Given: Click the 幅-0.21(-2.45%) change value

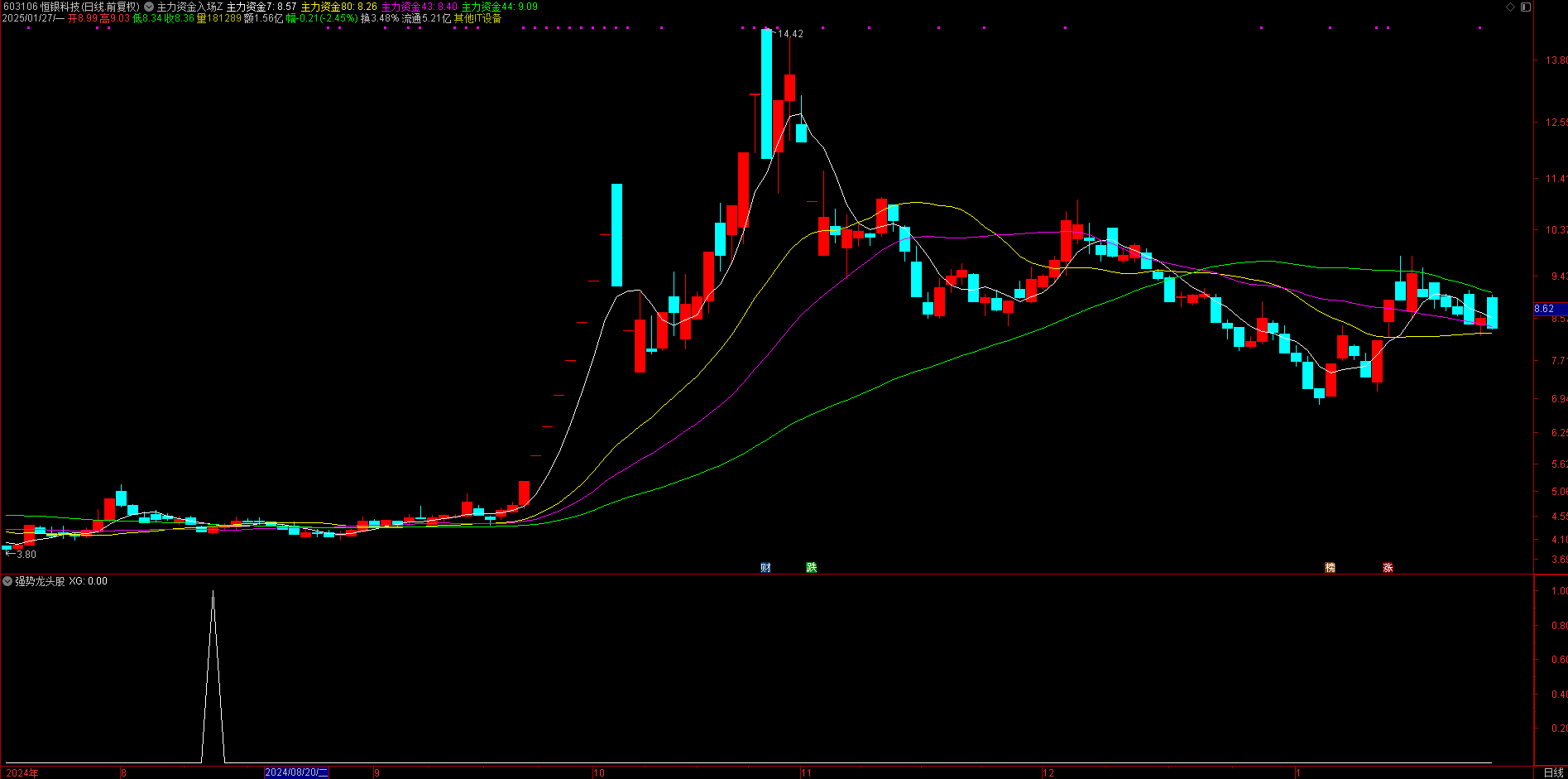Looking at the screenshot, I should (x=322, y=18).
